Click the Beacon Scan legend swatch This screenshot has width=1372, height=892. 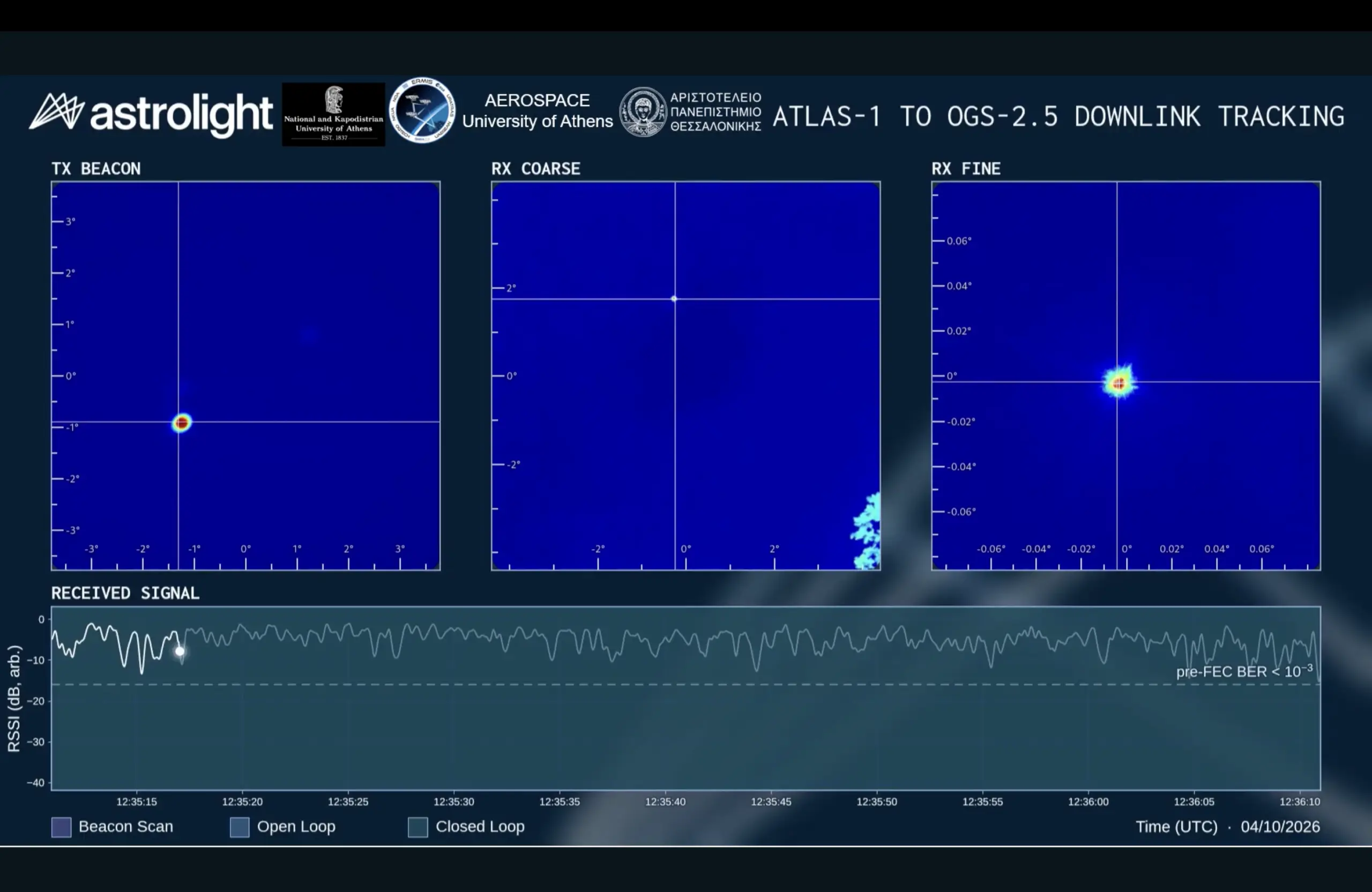61,827
